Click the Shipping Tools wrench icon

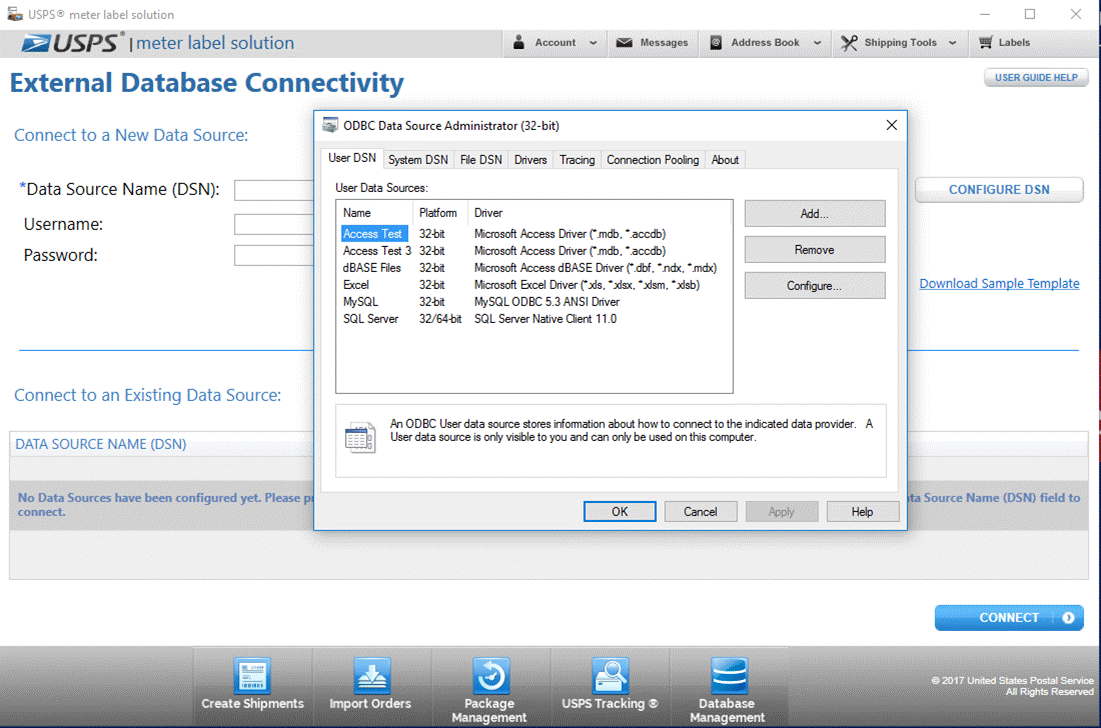pos(849,43)
